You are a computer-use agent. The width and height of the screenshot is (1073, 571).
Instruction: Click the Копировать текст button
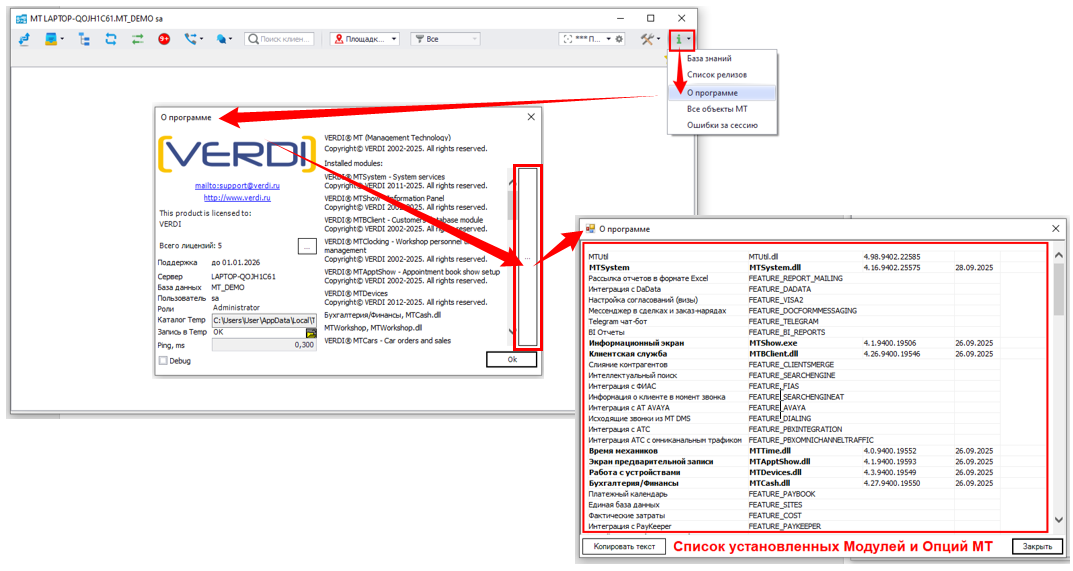click(x=624, y=546)
